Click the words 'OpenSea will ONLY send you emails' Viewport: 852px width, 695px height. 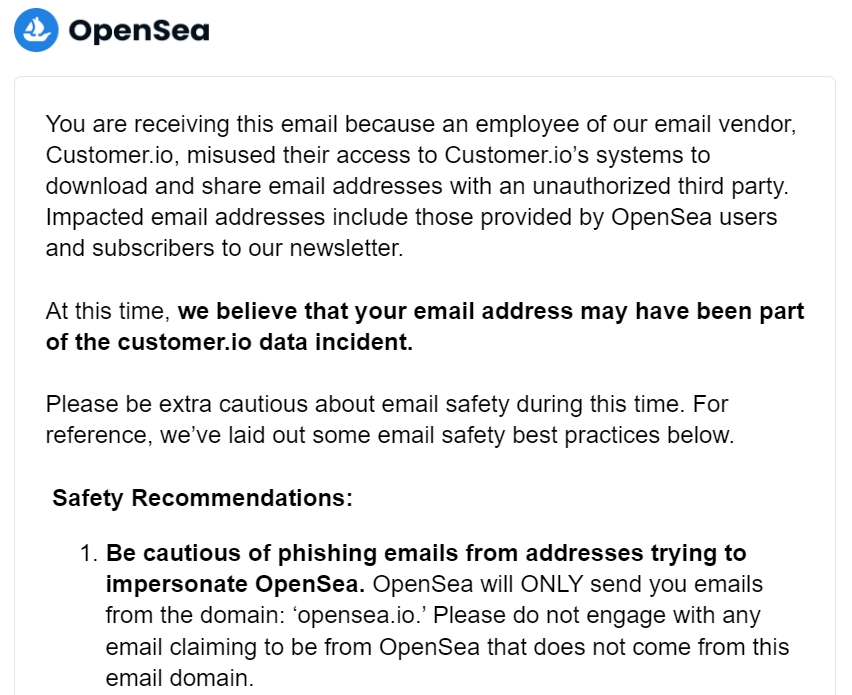tap(568, 584)
